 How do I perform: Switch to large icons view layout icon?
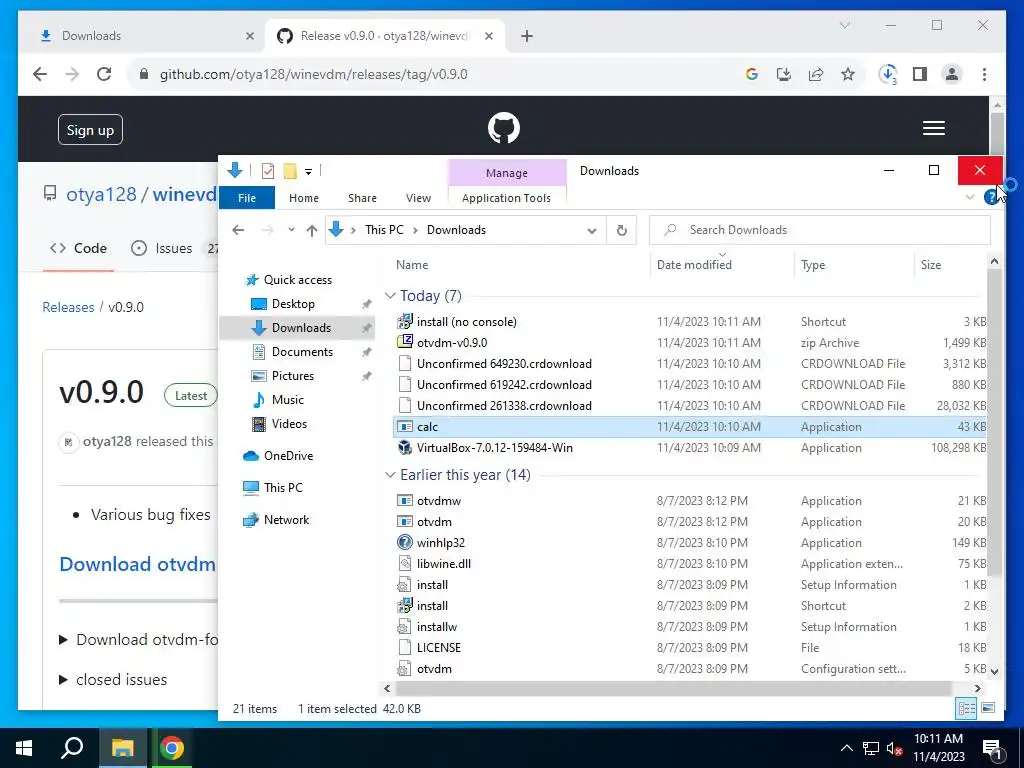point(988,709)
